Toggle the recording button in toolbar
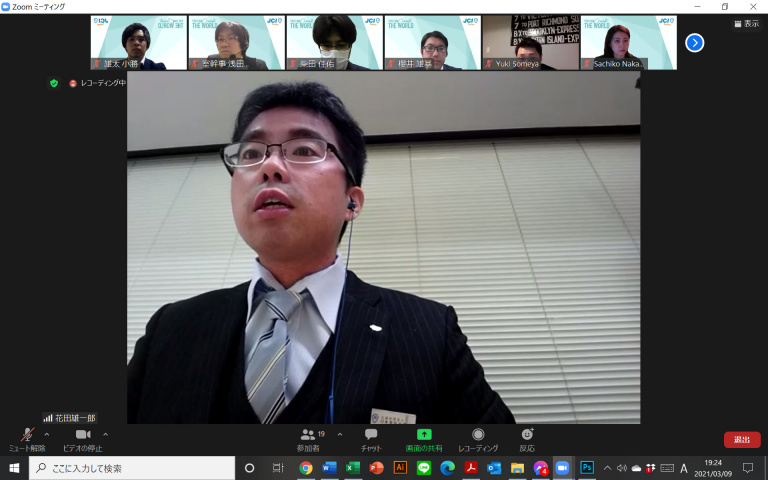 coord(478,438)
